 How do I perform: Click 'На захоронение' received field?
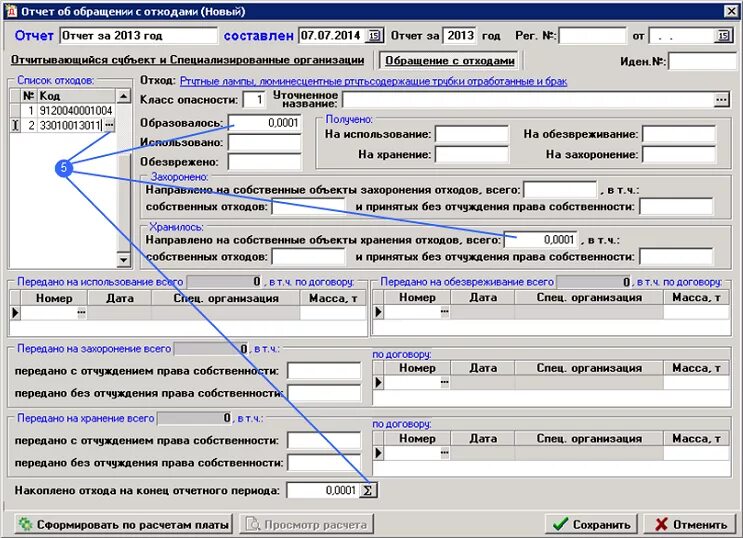click(679, 154)
